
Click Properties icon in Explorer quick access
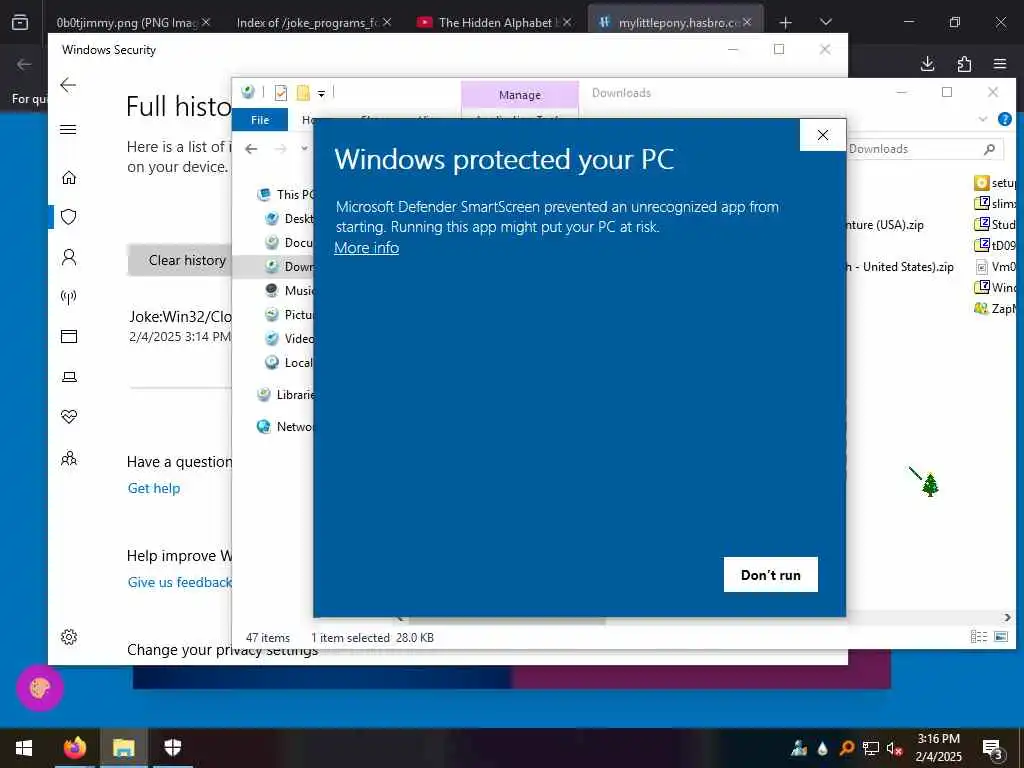pyautogui.click(x=281, y=93)
